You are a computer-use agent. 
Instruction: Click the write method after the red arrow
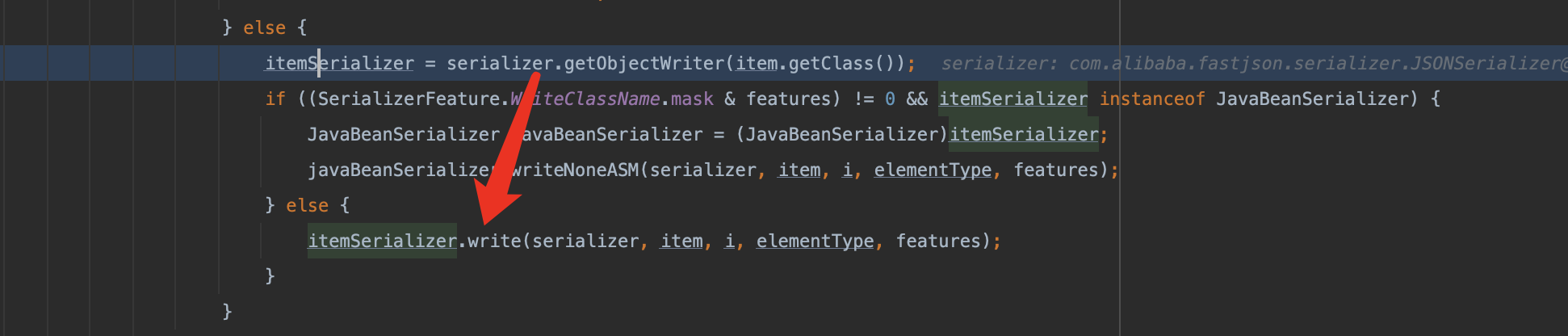[x=494, y=241]
